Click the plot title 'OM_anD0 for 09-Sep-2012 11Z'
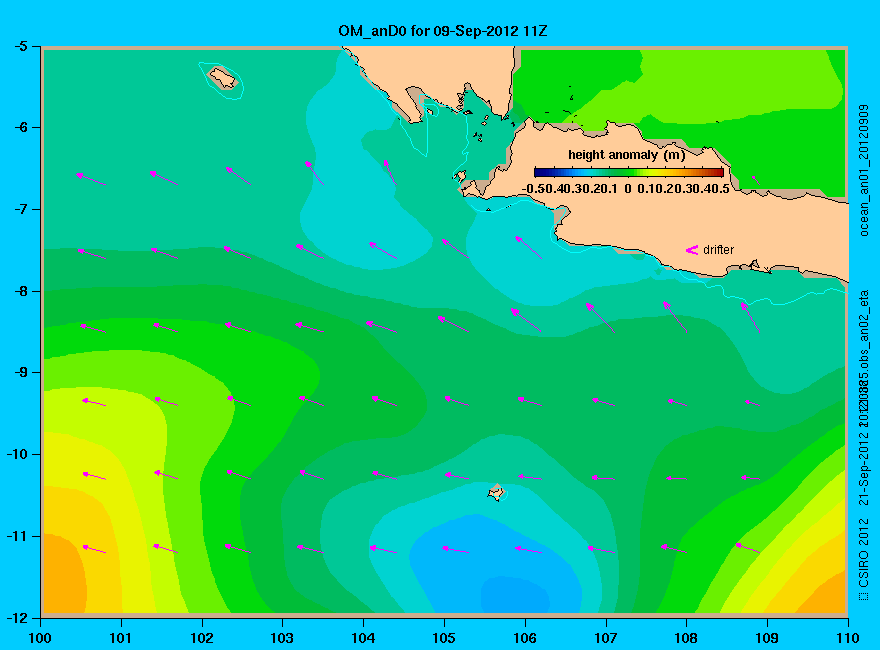Viewport: 880px width, 650px height. click(x=442, y=31)
